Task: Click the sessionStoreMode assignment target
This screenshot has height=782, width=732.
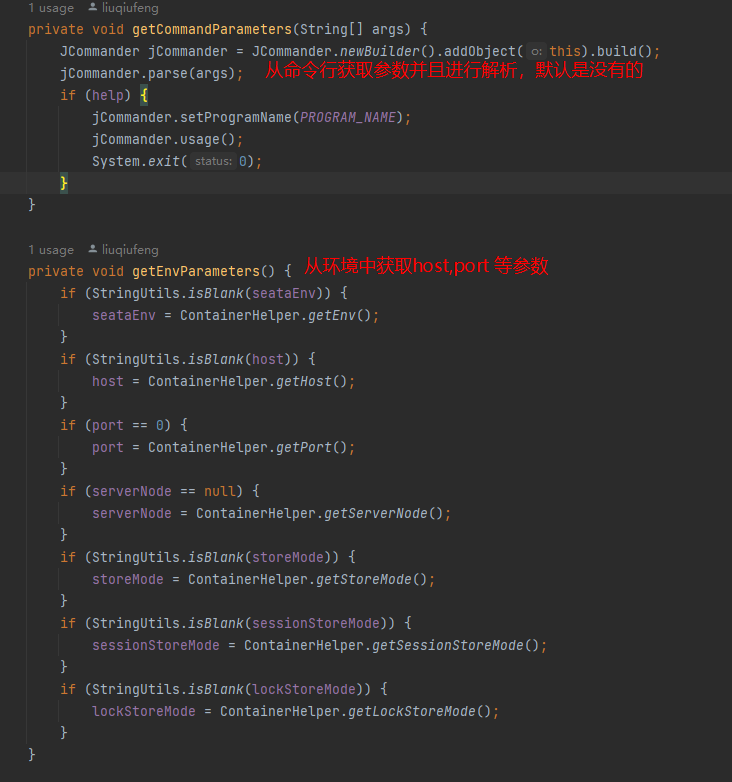Action: pyautogui.click(x=156, y=645)
